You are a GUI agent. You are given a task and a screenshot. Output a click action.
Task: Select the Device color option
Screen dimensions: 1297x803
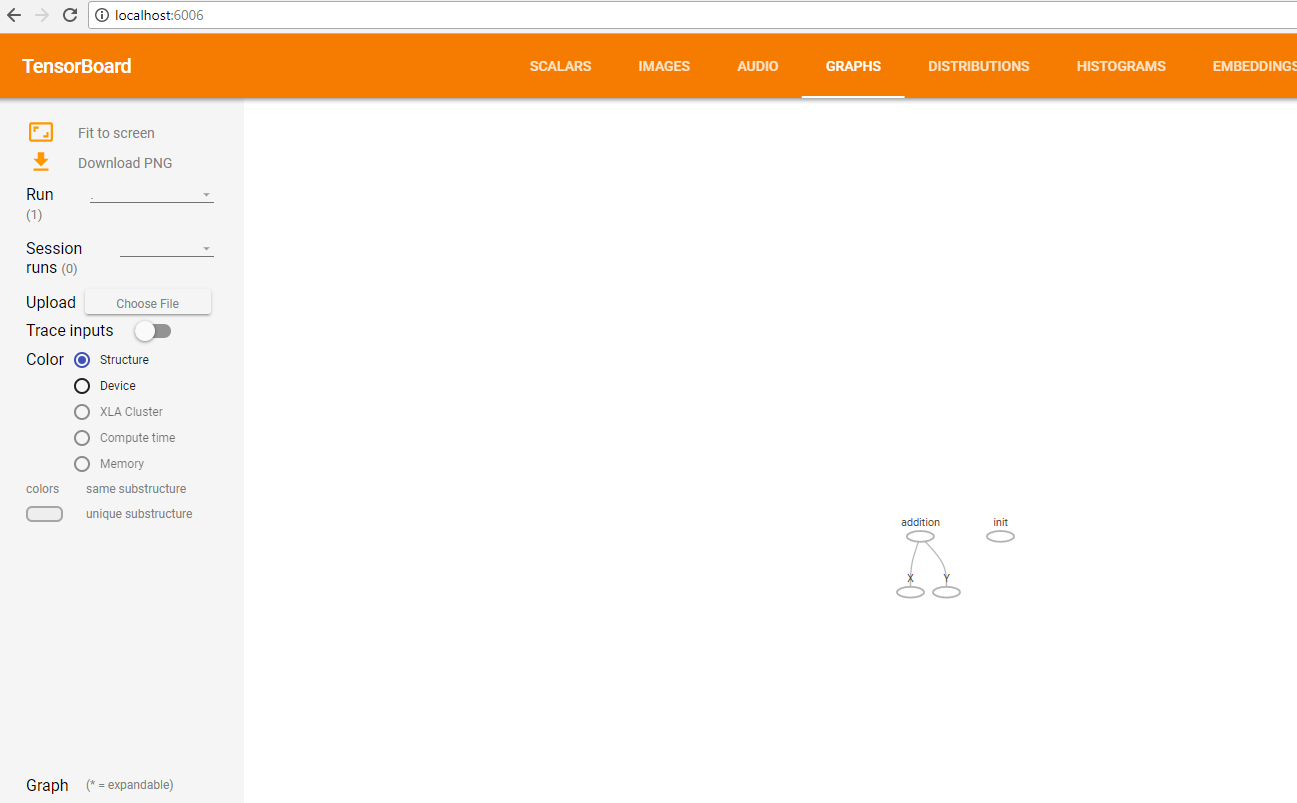82,386
